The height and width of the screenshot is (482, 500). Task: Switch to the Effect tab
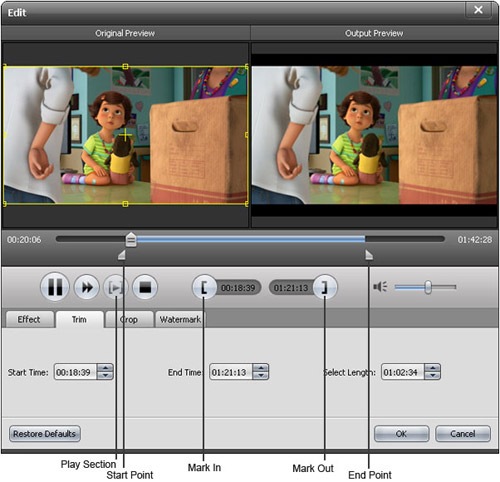(x=29, y=319)
